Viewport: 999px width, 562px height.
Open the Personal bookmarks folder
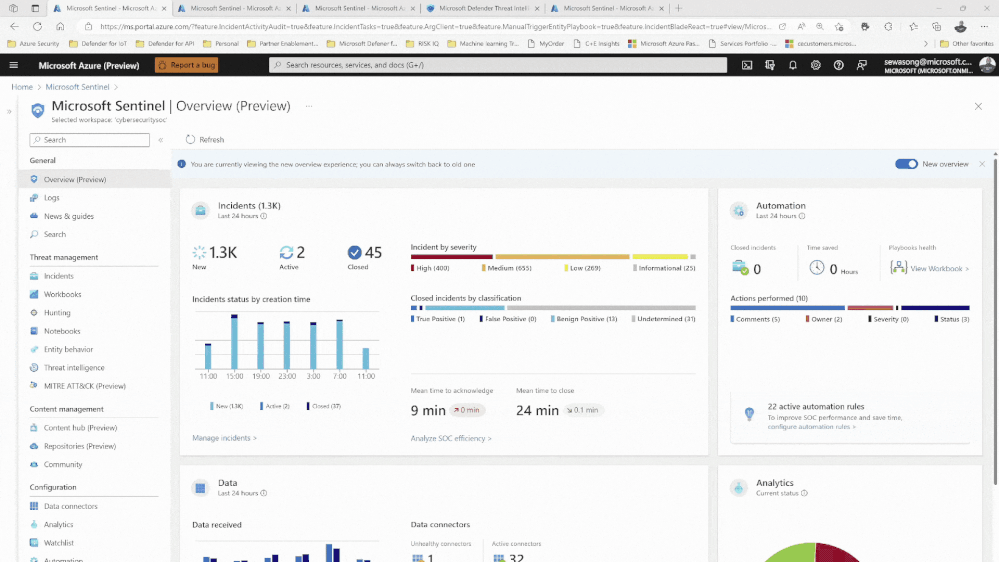pos(220,44)
